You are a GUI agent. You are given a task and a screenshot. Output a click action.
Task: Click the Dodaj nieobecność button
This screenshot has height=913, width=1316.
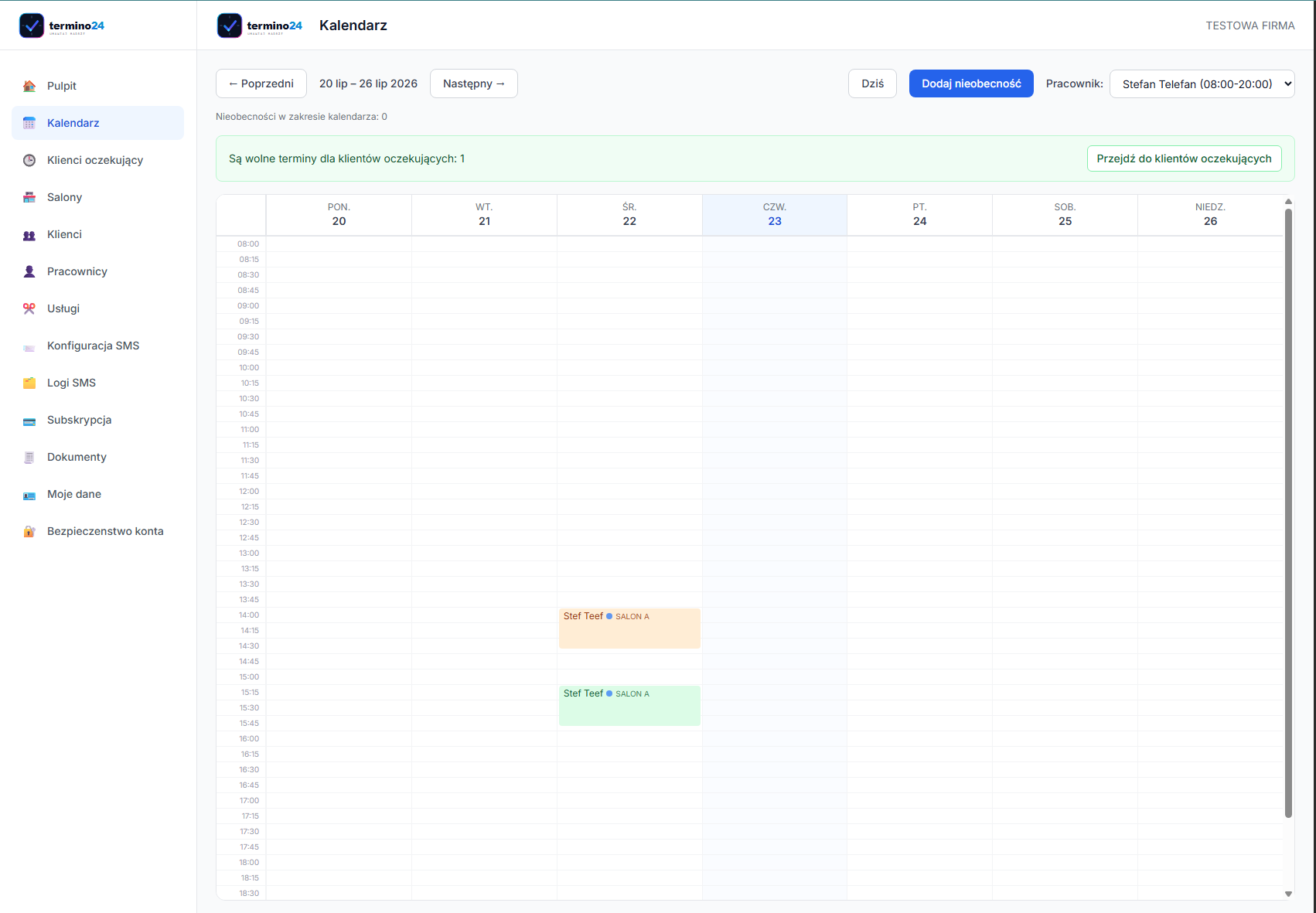coord(971,83)
